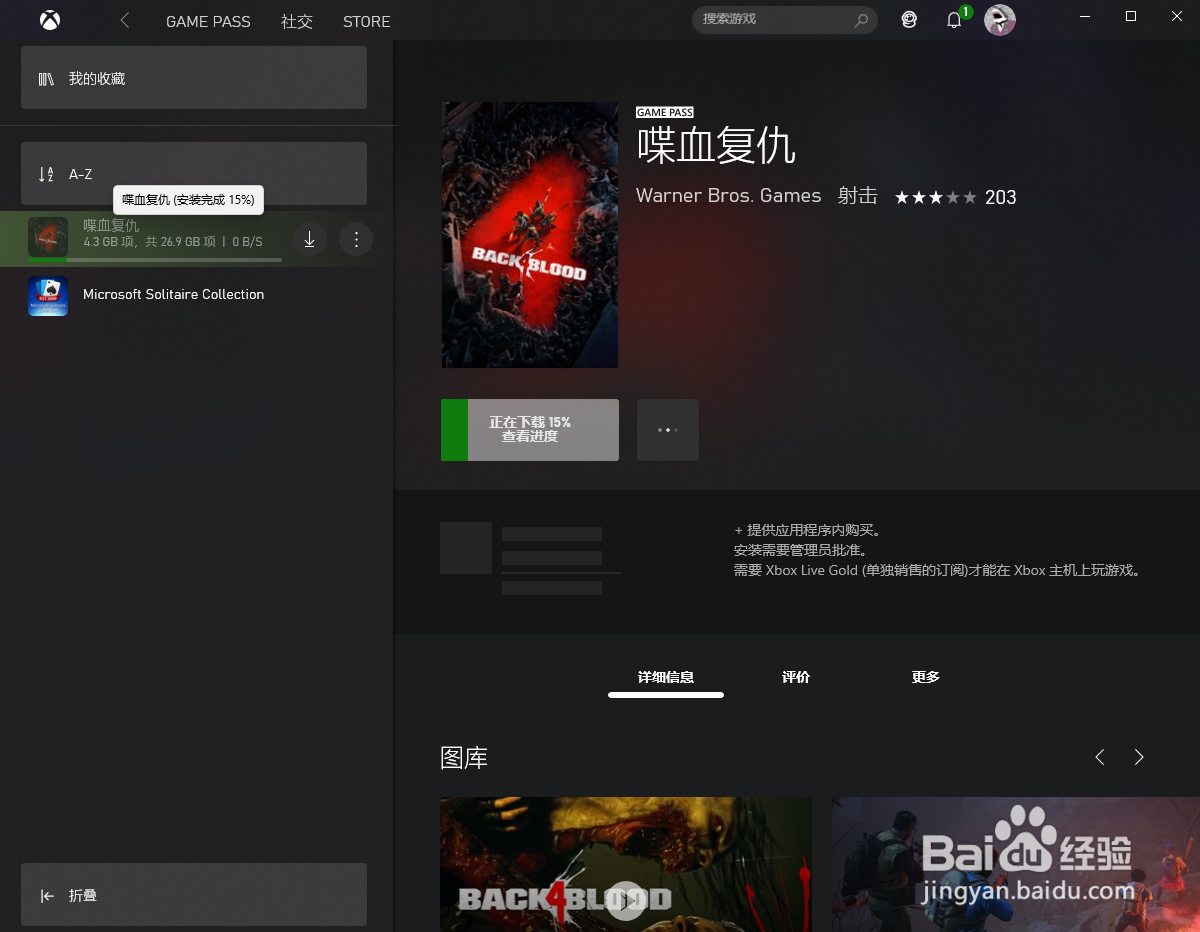This screenshot has height=932, width=1200.
Task: Open the user profile avatar
Action: point(1000,20)
